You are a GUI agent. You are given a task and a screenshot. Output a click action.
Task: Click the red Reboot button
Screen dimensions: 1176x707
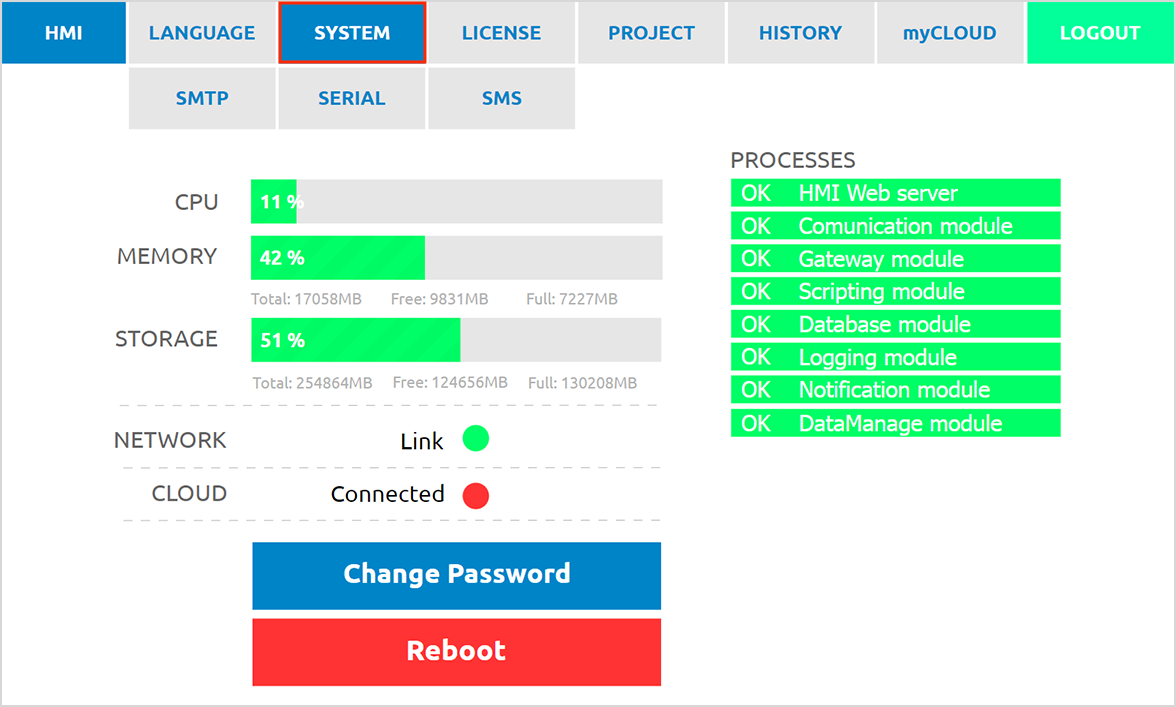456,652
